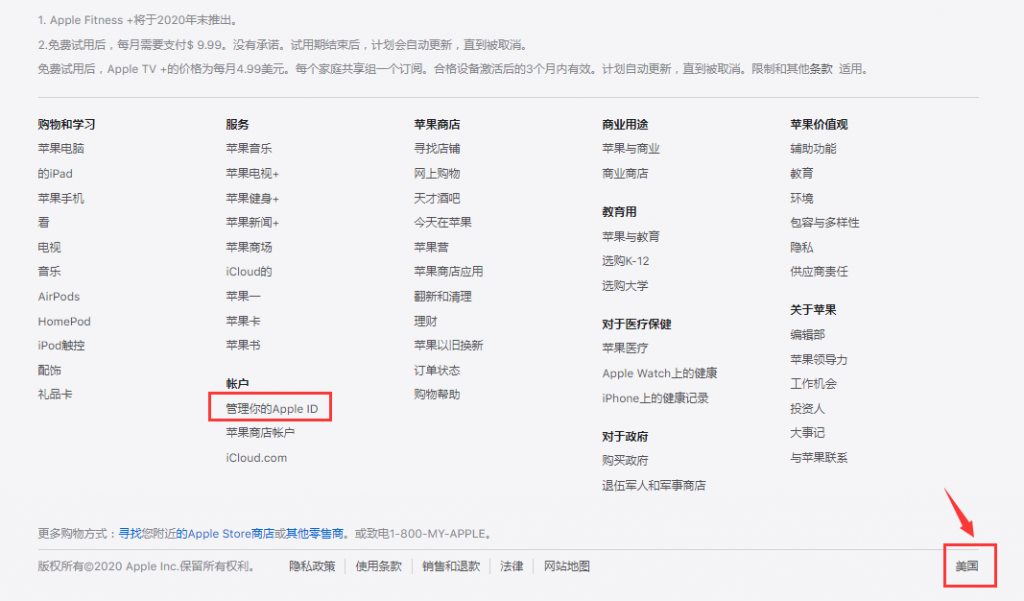Open 的iPad link
This screenshot has width=1024, height=601.
click(x=55, y=174)
